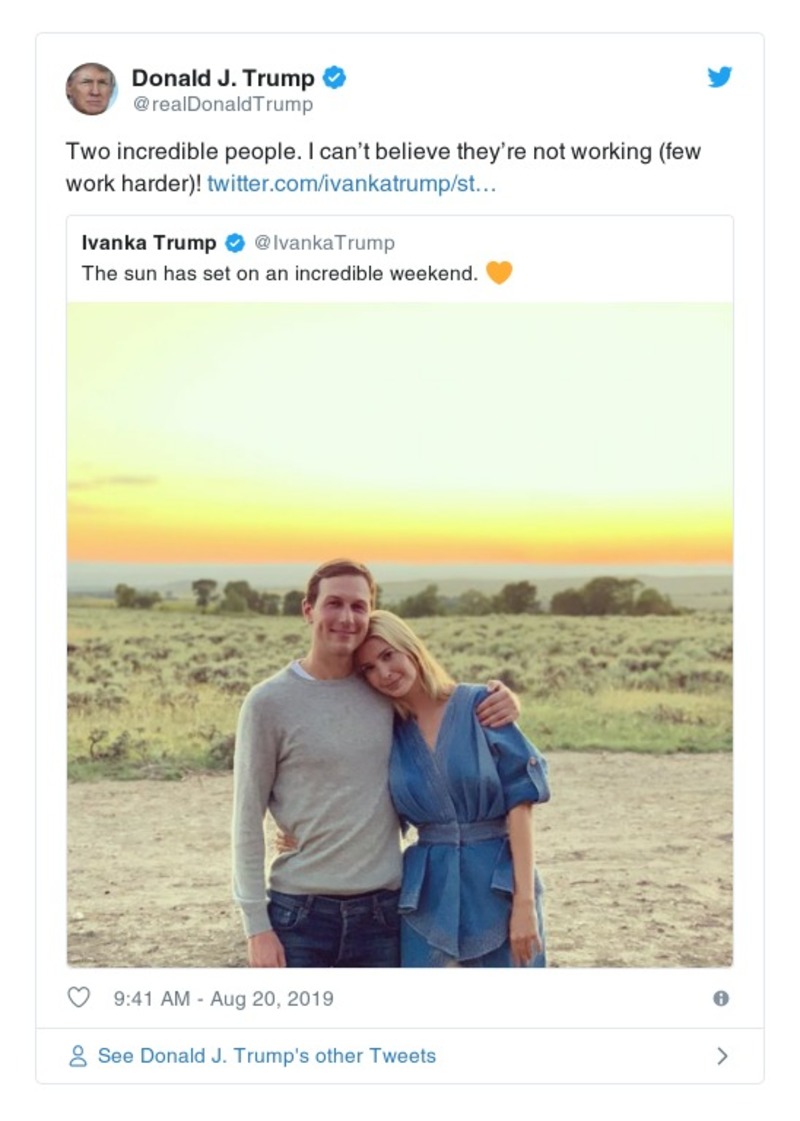Click the person icon beside other Tweets
Image resolution: width=800 pixels, height=1121 pixels.
[x=77, y=1056]
